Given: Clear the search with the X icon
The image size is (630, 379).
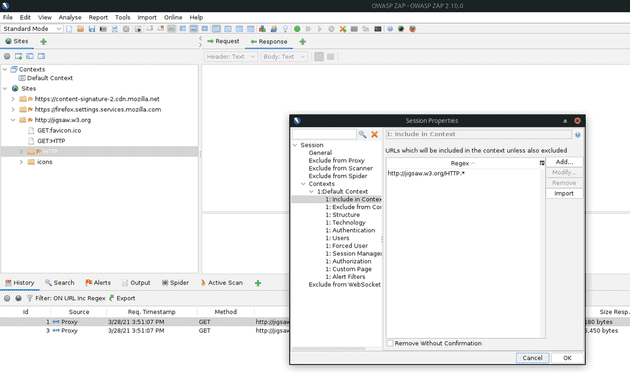Looking at the screenshot, I should tap(374, 135).
